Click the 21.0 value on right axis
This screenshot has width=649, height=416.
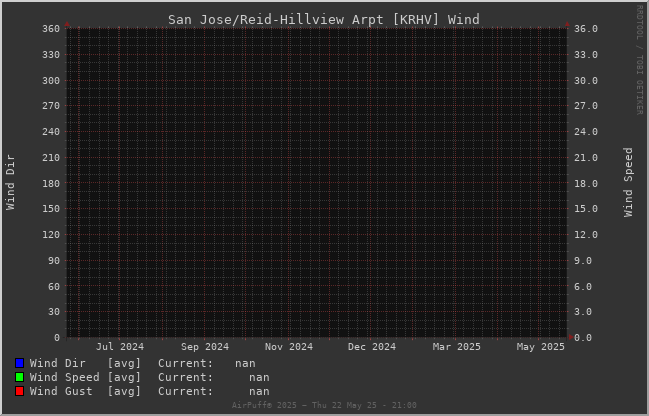[586, 158]
